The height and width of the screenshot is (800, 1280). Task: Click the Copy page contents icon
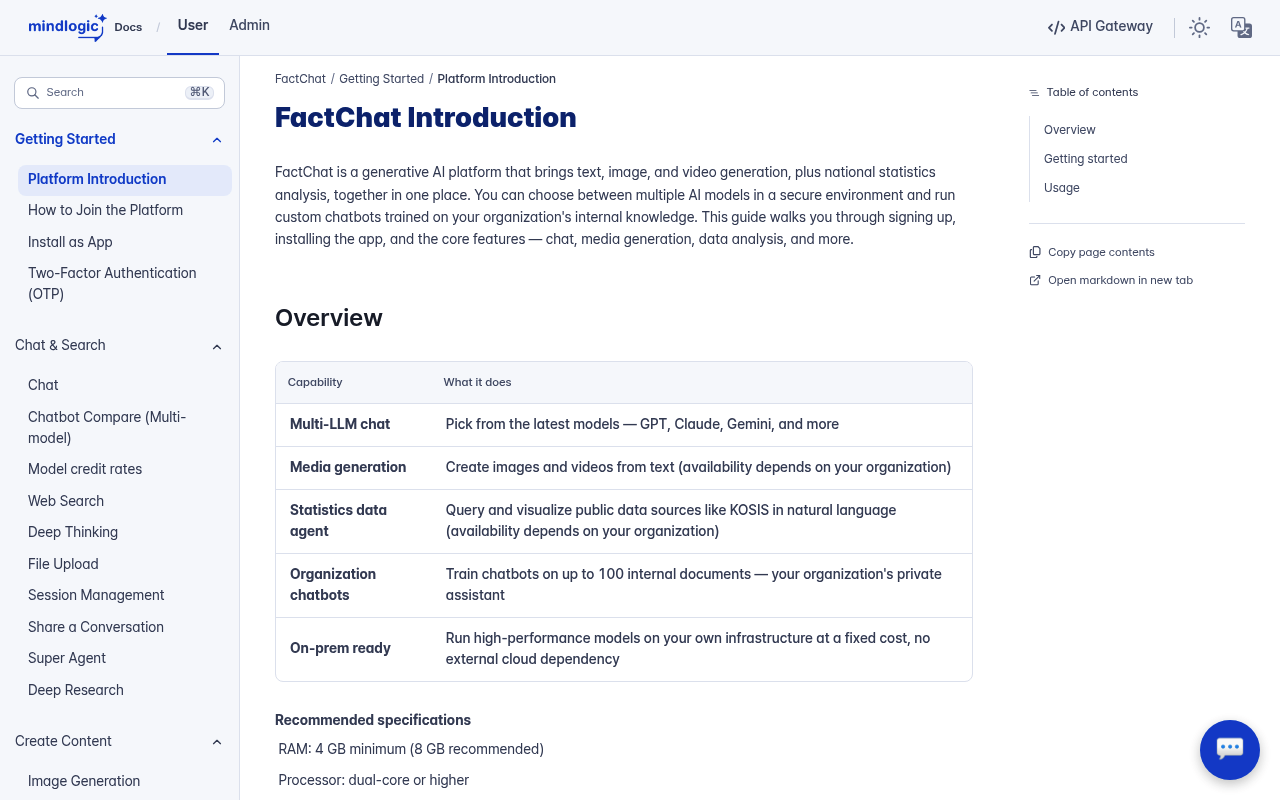coord(1035,252)
